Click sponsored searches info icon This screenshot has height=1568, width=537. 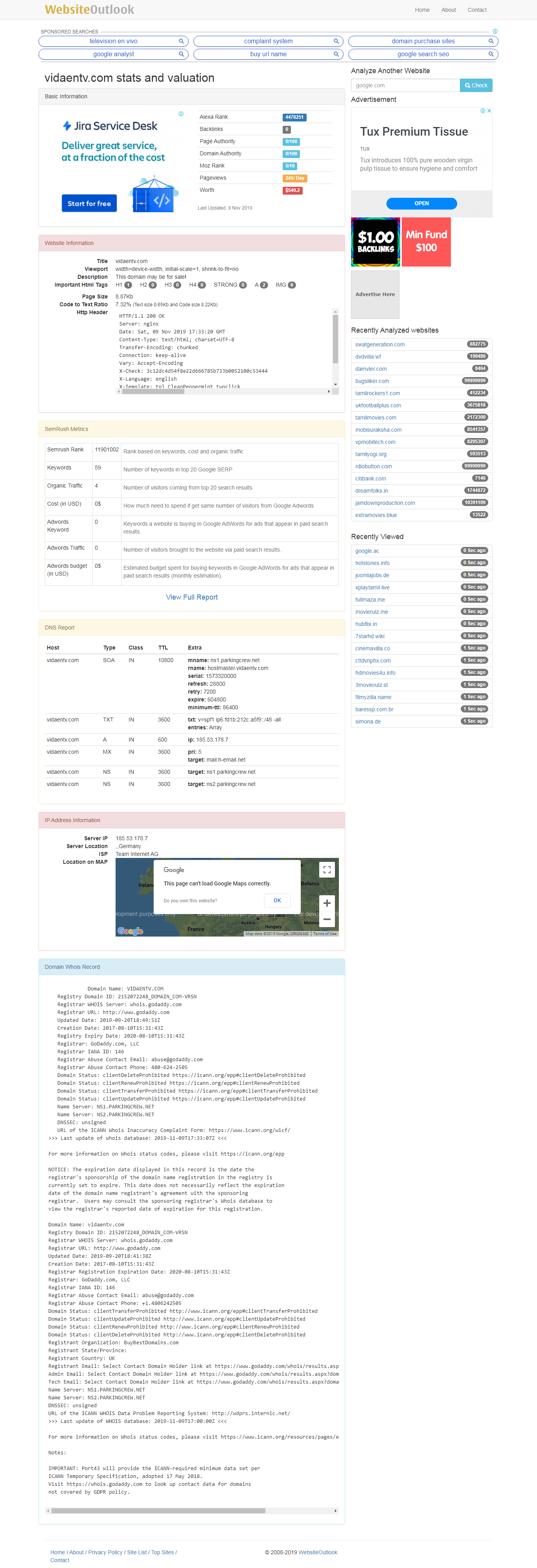point(495,31)
